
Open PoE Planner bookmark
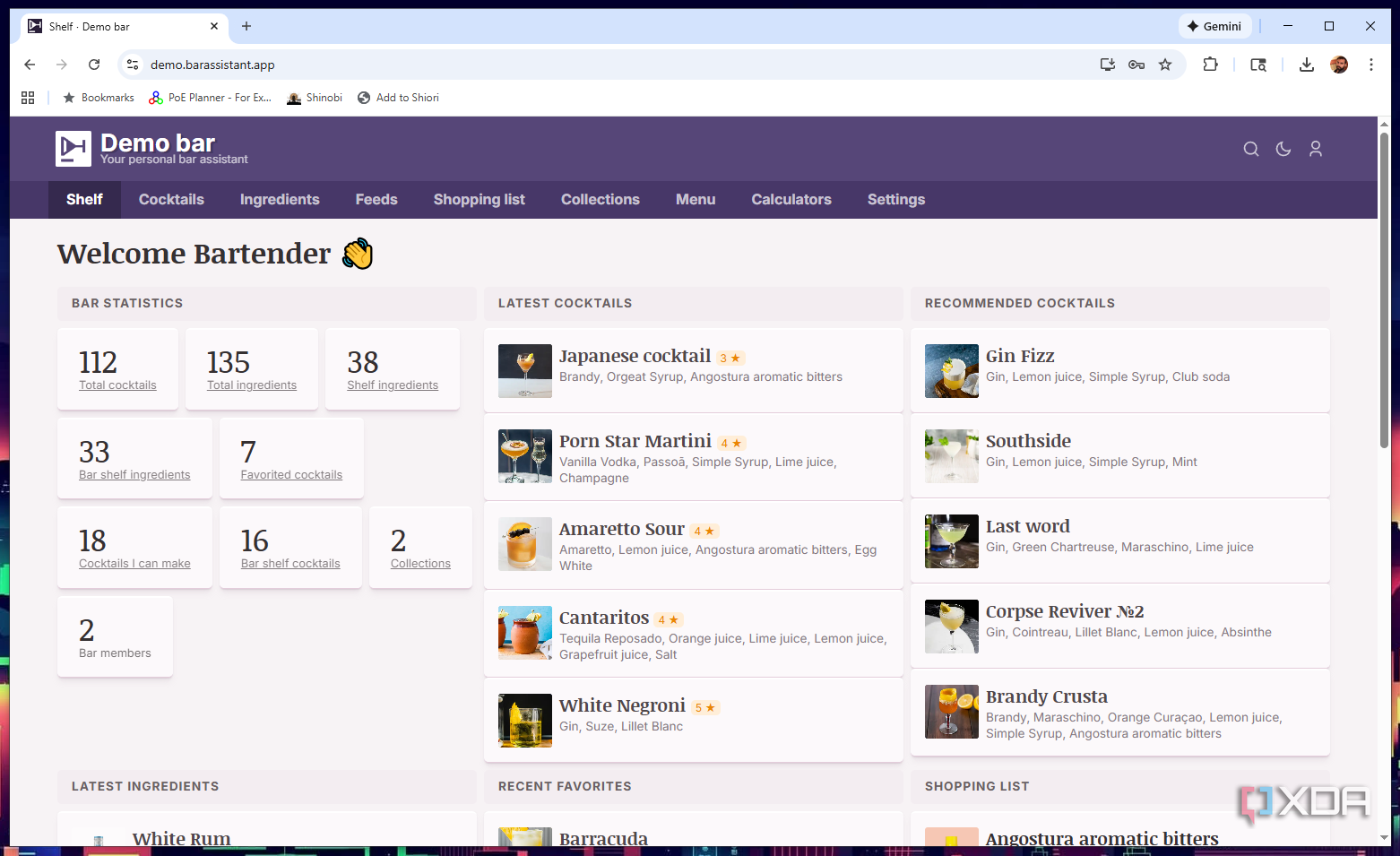[x=211, y=98]
